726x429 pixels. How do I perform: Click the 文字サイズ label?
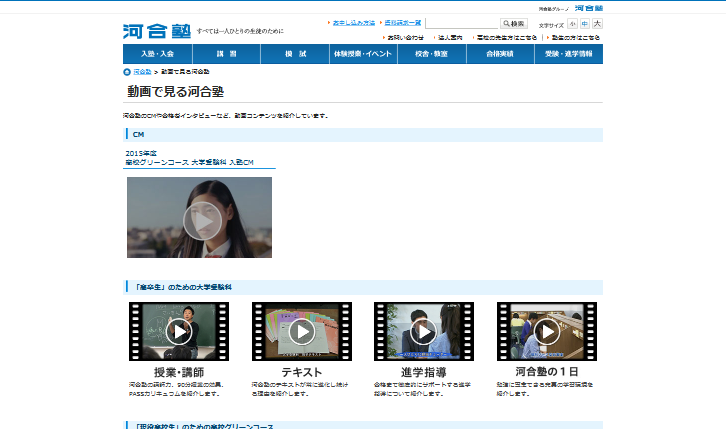pos(551,25)
